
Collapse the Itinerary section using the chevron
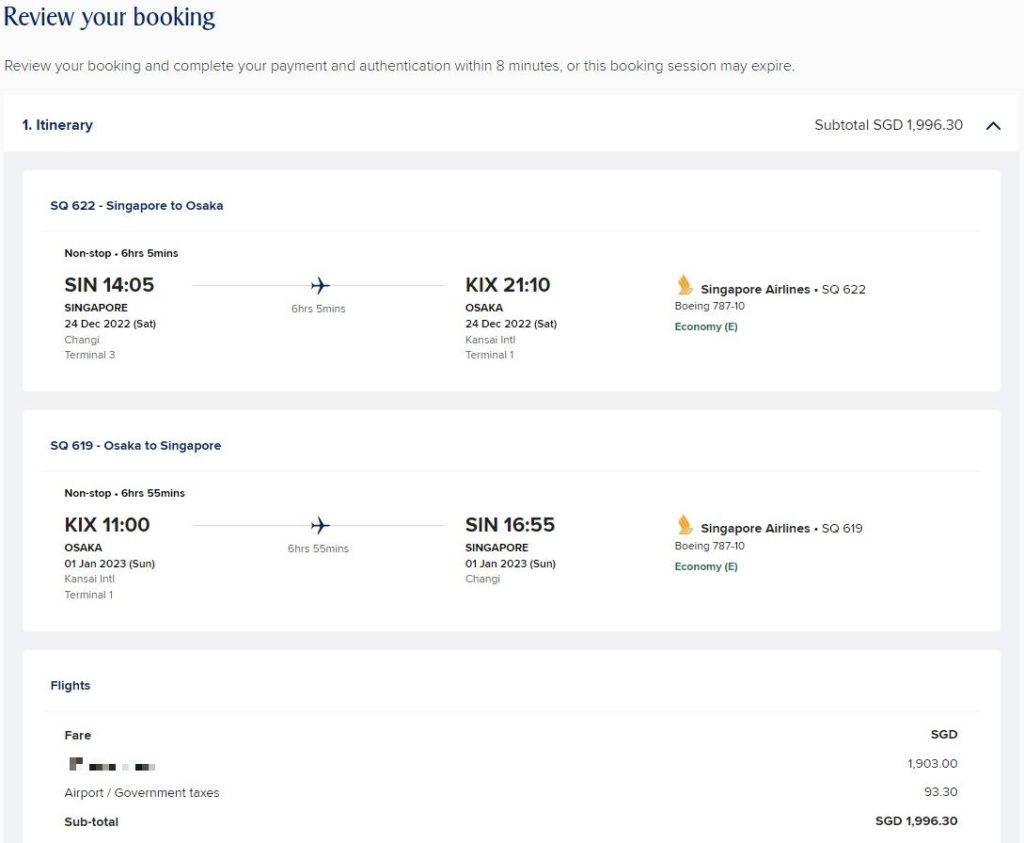point(993,125)
